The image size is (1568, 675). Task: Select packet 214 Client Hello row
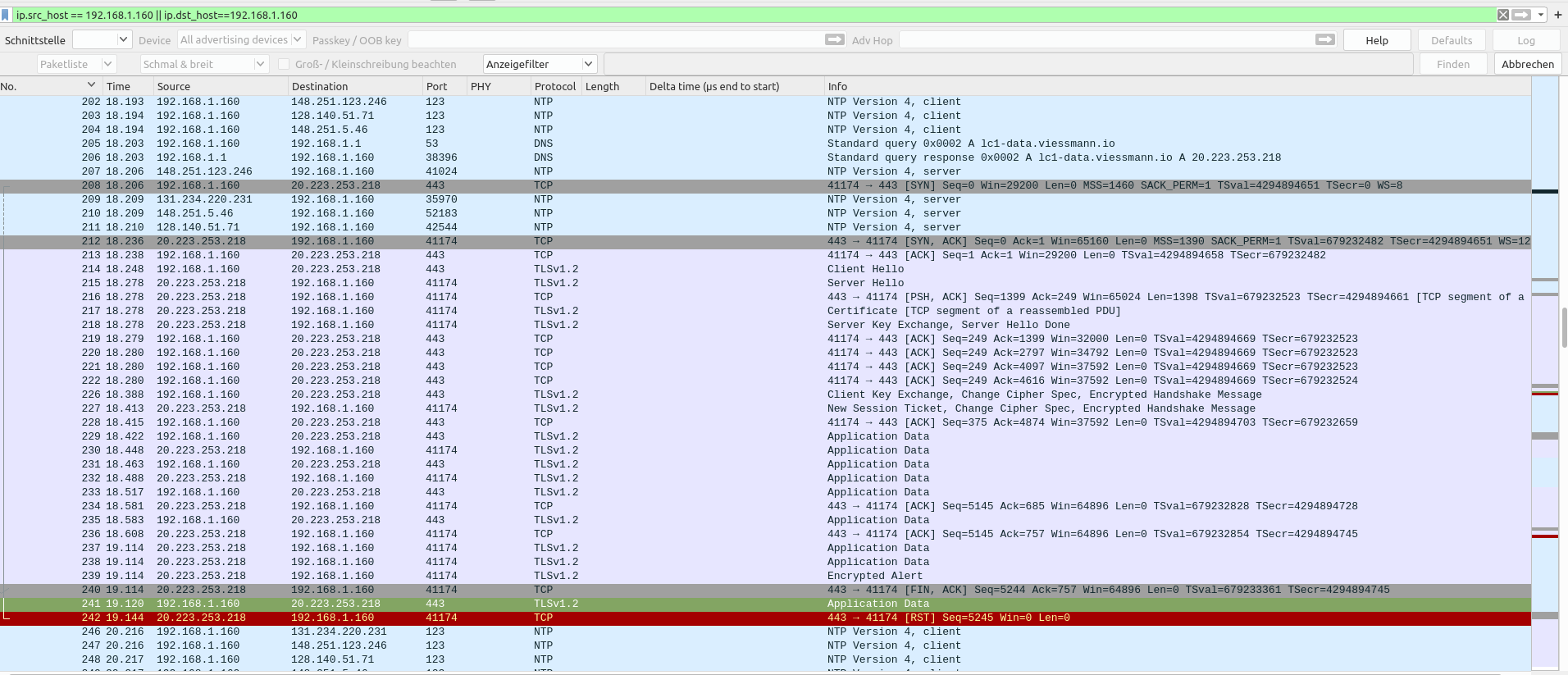point(765,269)
